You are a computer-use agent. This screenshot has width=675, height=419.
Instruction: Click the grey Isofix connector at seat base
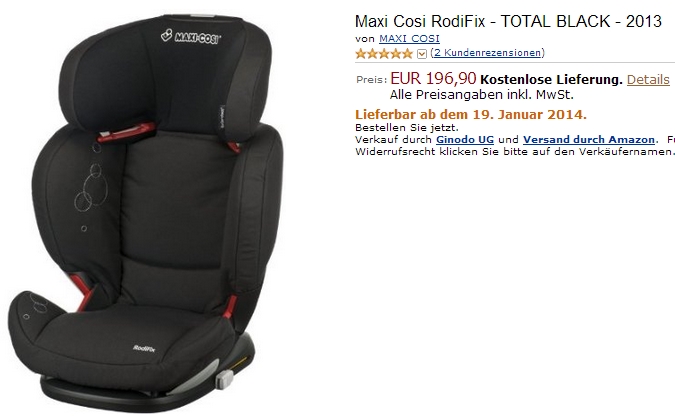coord(224,379)
